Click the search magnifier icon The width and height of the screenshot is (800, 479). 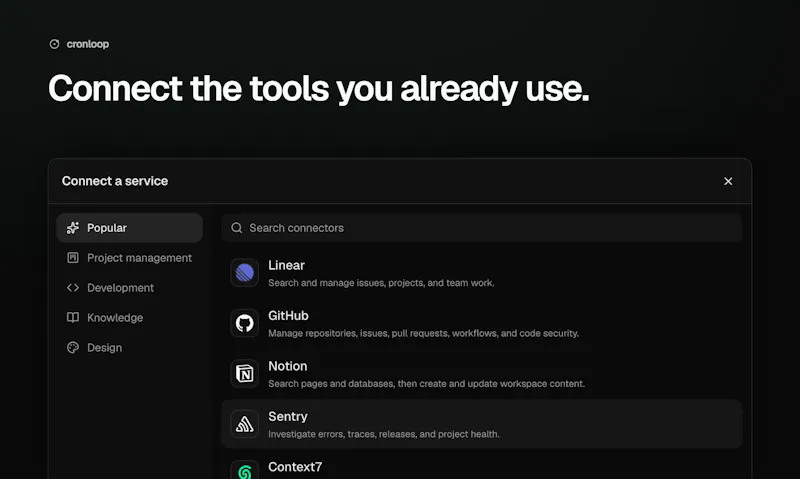click(237, 228)
